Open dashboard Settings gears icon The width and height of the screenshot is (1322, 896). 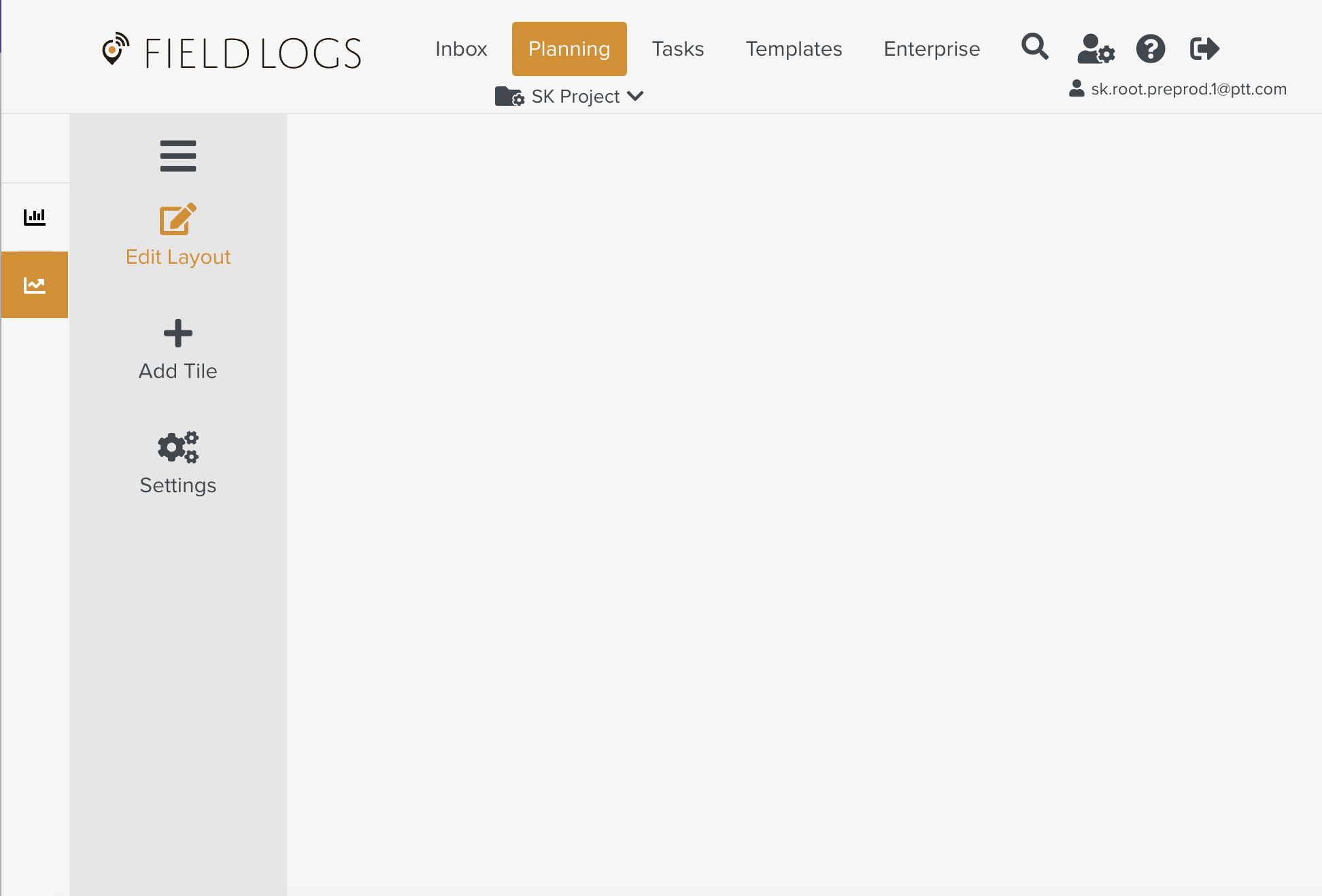click(x=178, y=447)
